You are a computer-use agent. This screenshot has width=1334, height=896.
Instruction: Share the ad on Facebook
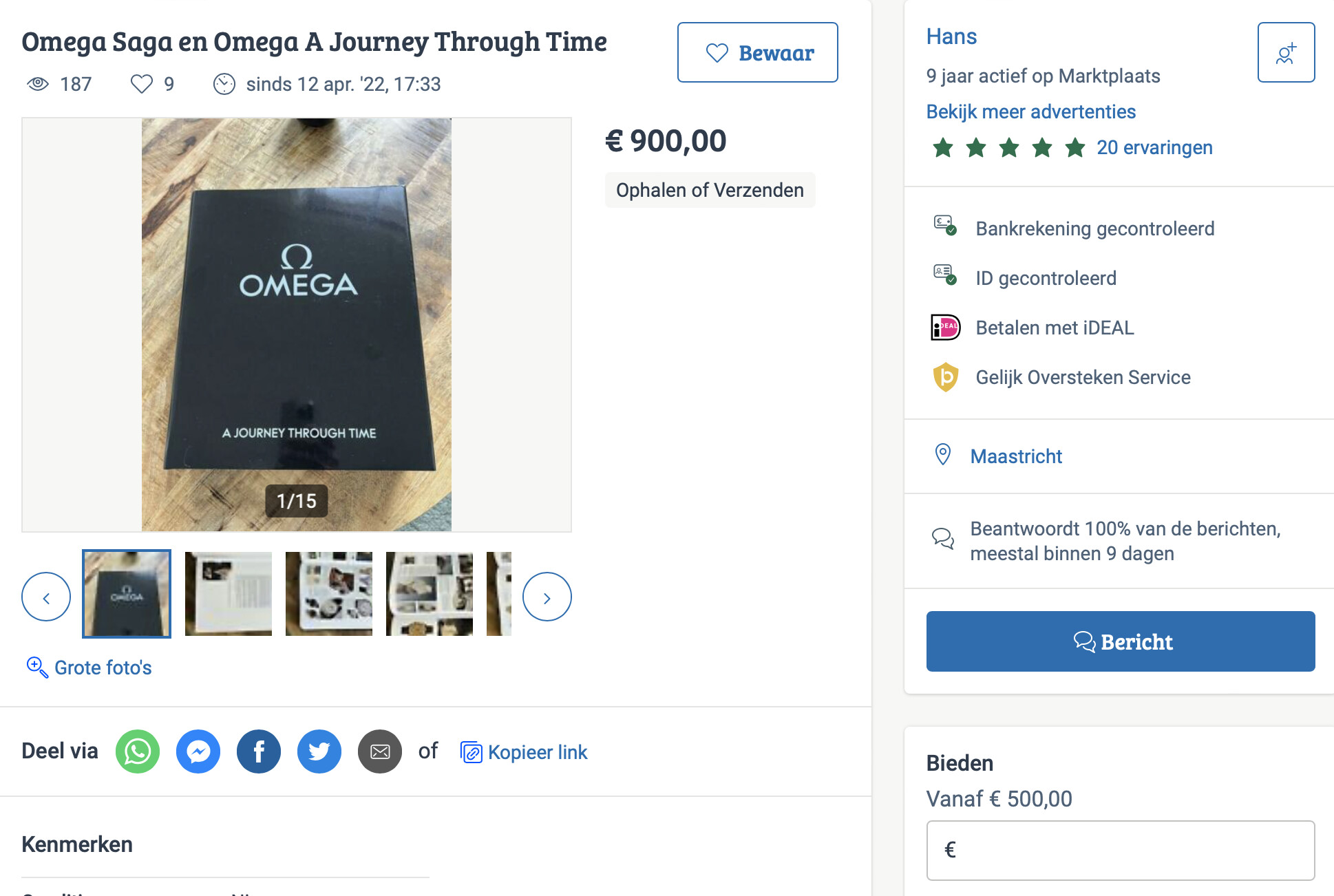click(259, 751)
